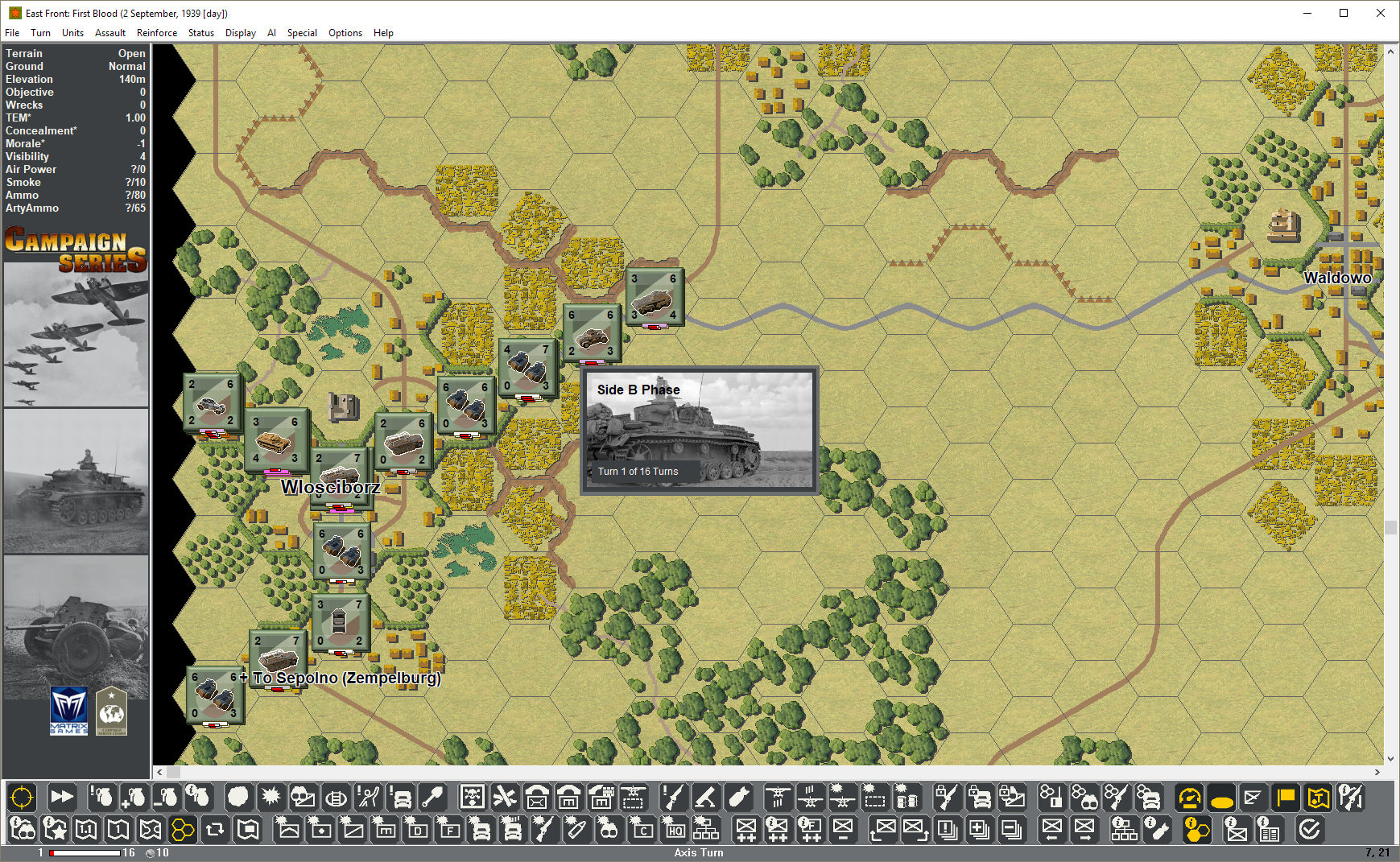This screenshot has width=1400, height=862.
Task: Select the unit counter near Wlosciborz label
Action: pos(340,478)
